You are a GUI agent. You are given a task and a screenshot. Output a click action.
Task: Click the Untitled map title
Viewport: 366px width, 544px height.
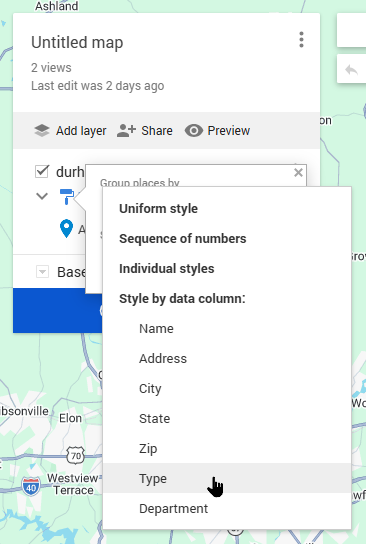(77, 43)
